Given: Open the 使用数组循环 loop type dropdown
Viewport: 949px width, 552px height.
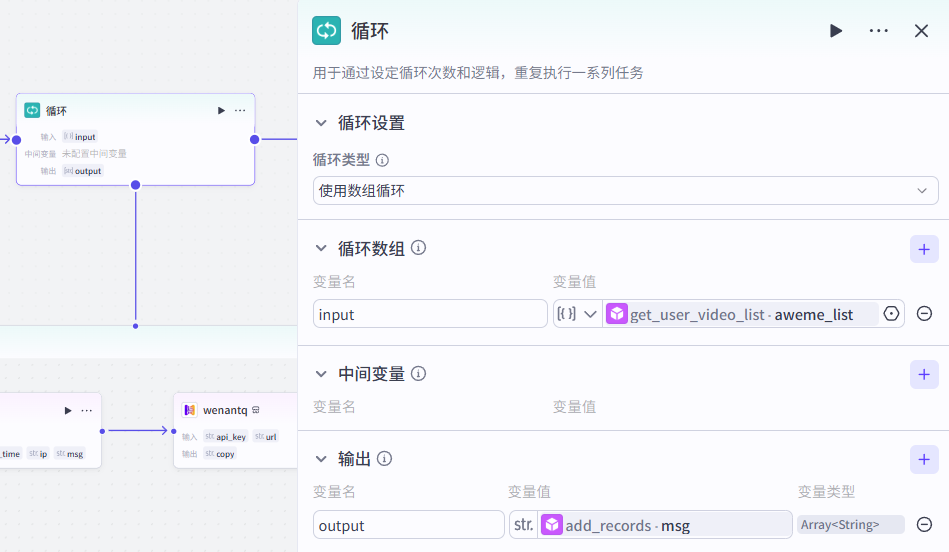Looking at the screenshot, I should point(625,191).
